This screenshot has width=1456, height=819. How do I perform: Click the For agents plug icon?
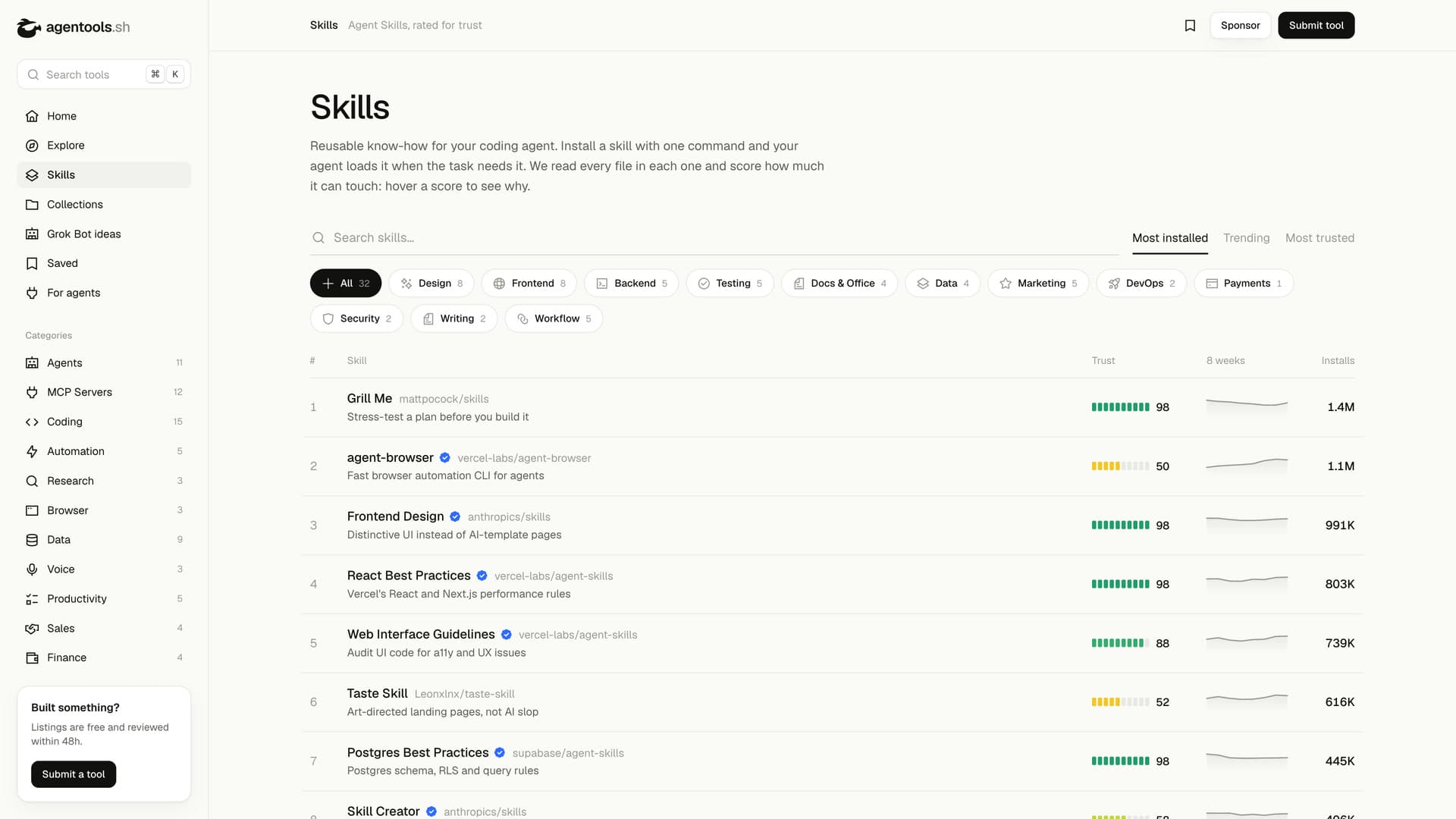pyautogui.click(x=32, y=293)
